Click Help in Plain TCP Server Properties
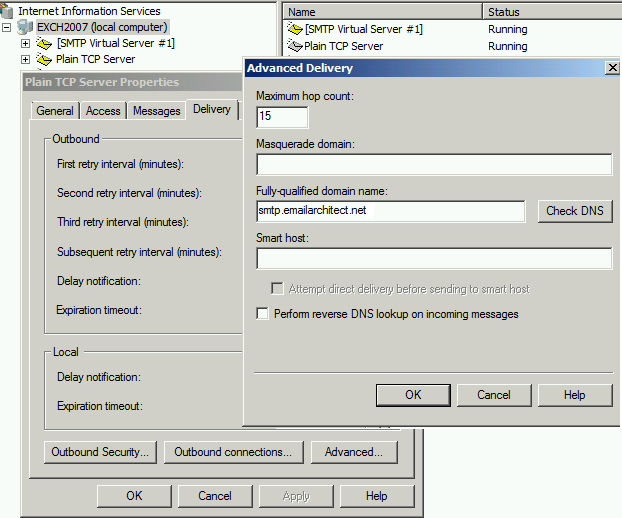This screenshot has height=518, width=622. (x=377, y=496)
